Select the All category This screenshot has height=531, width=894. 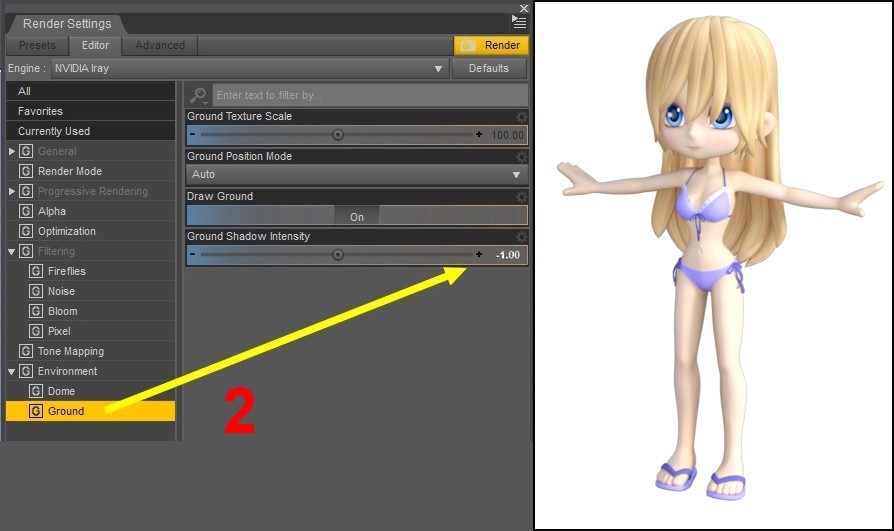(90, 91)
